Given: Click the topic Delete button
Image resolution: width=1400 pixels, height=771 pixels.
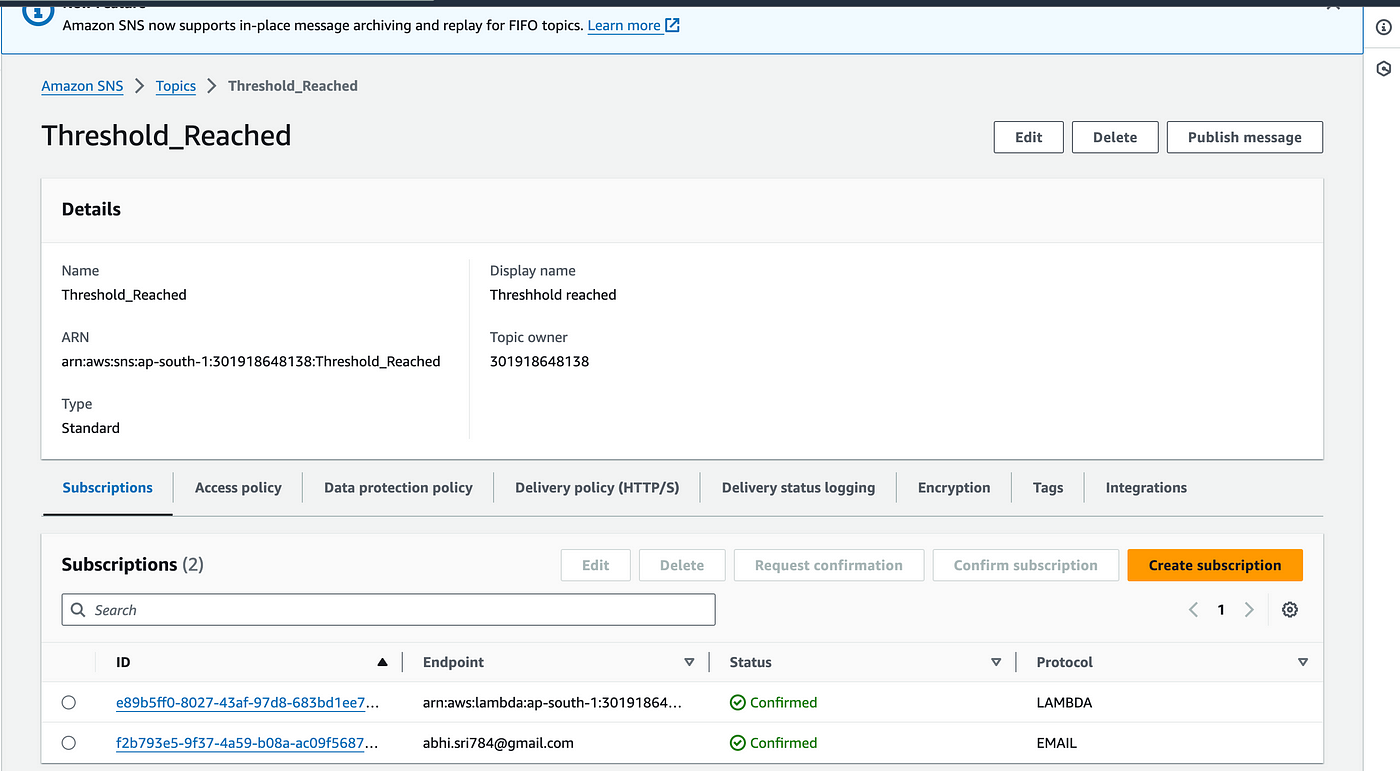Looking at the screenshot, I should click(1115, 138).
